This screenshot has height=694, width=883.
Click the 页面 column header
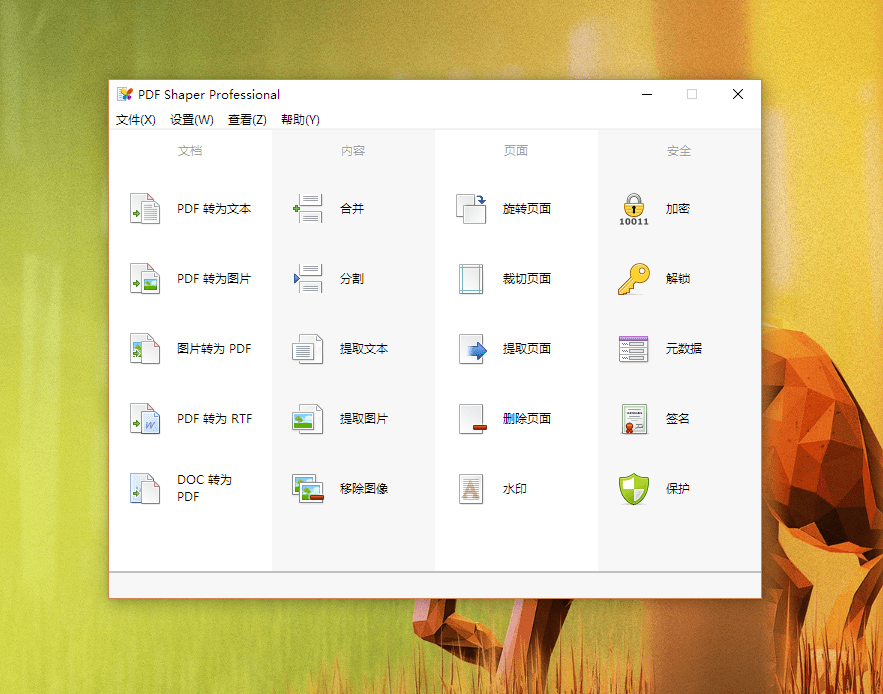point(516,150)
